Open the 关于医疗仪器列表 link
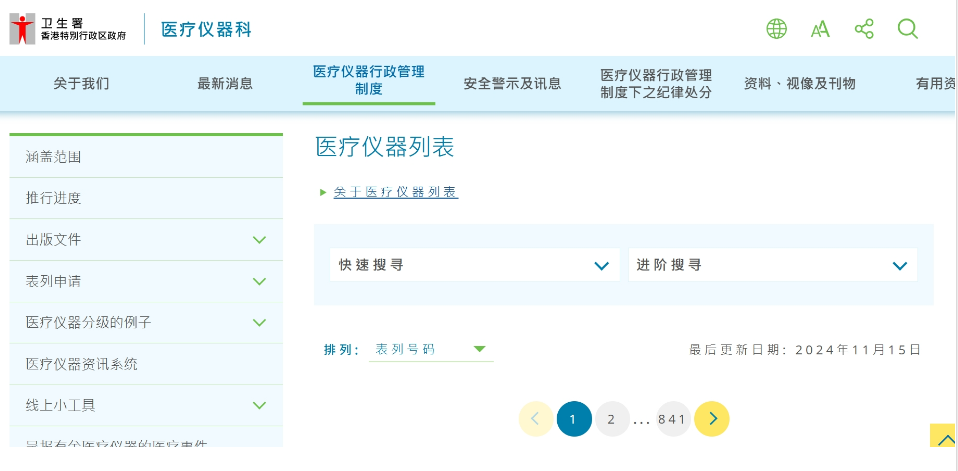This screenshot has width=958, height=471. 395,192
